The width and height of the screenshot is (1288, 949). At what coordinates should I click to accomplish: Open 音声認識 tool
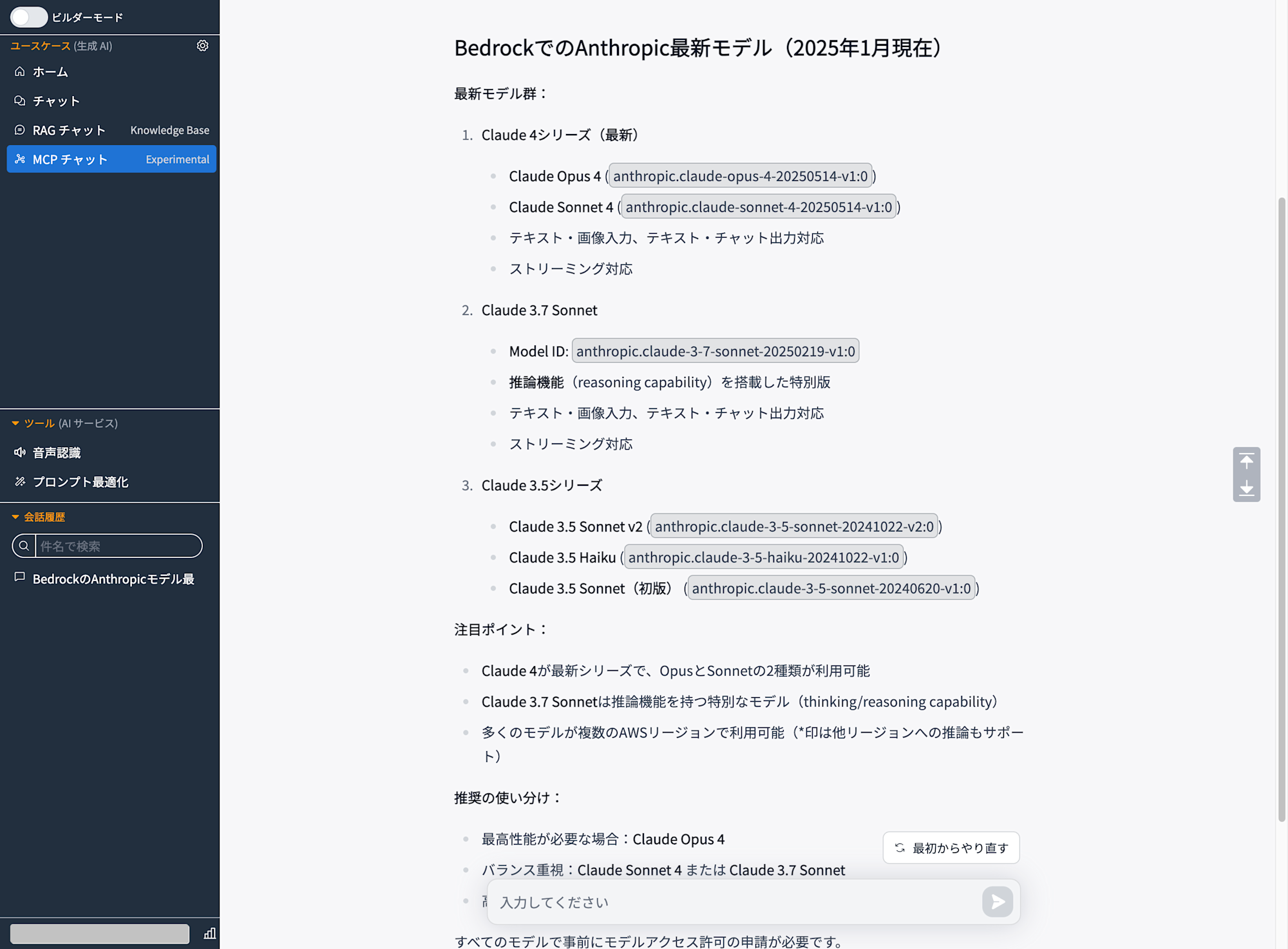coord(111,453)
